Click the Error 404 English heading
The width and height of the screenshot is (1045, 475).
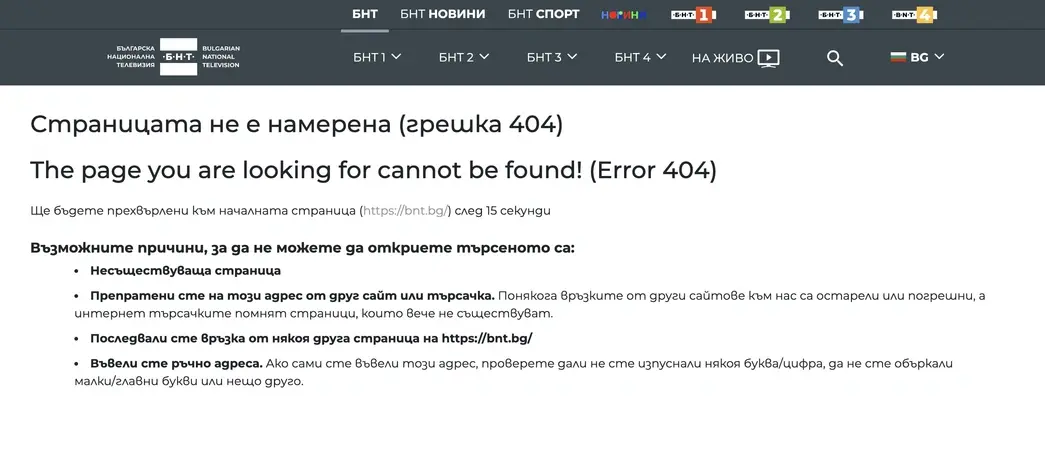pyautogui.click(x=373, y=170)
